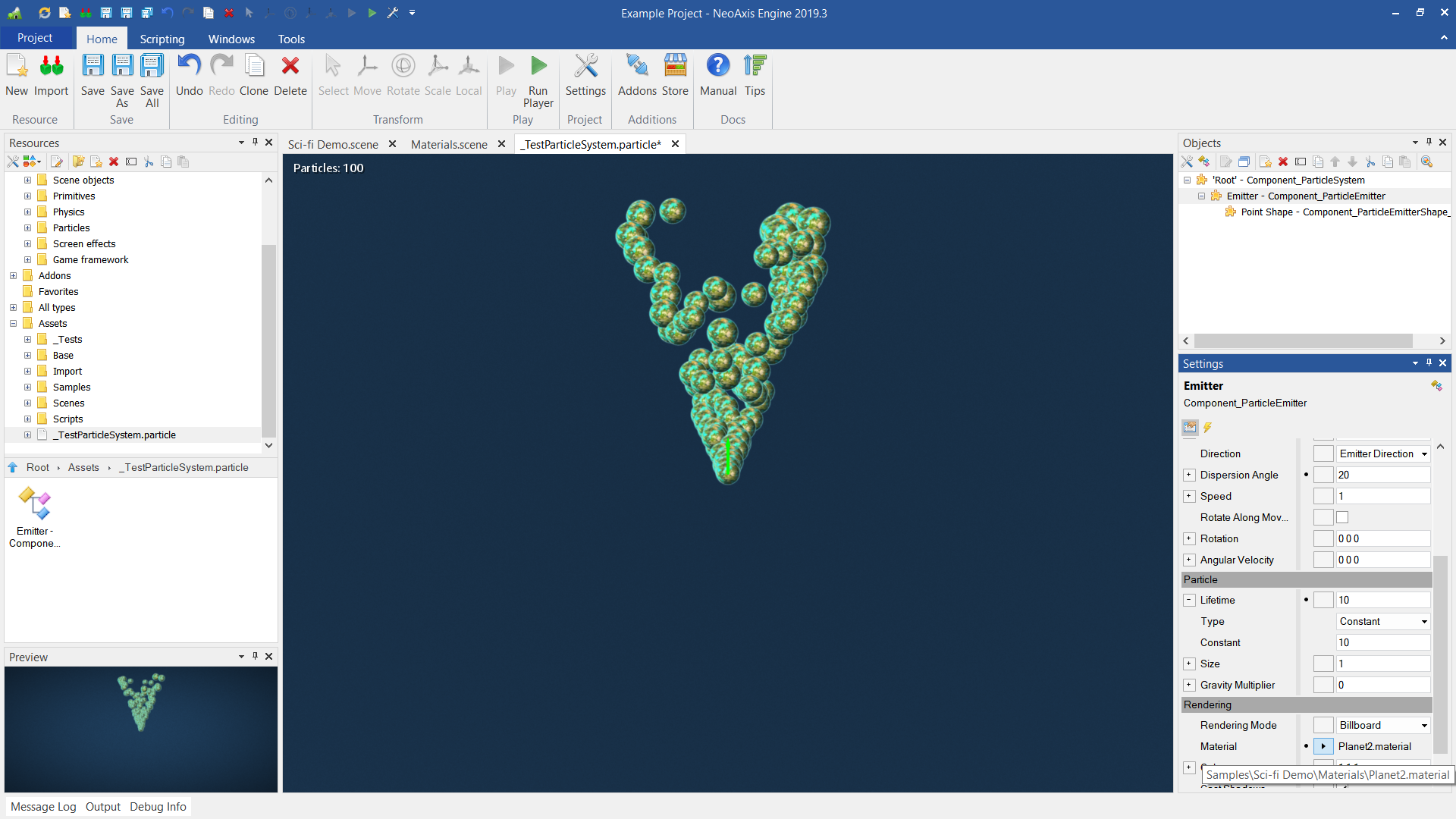Click the Lifetime Constant value field

coord(1382,642)
